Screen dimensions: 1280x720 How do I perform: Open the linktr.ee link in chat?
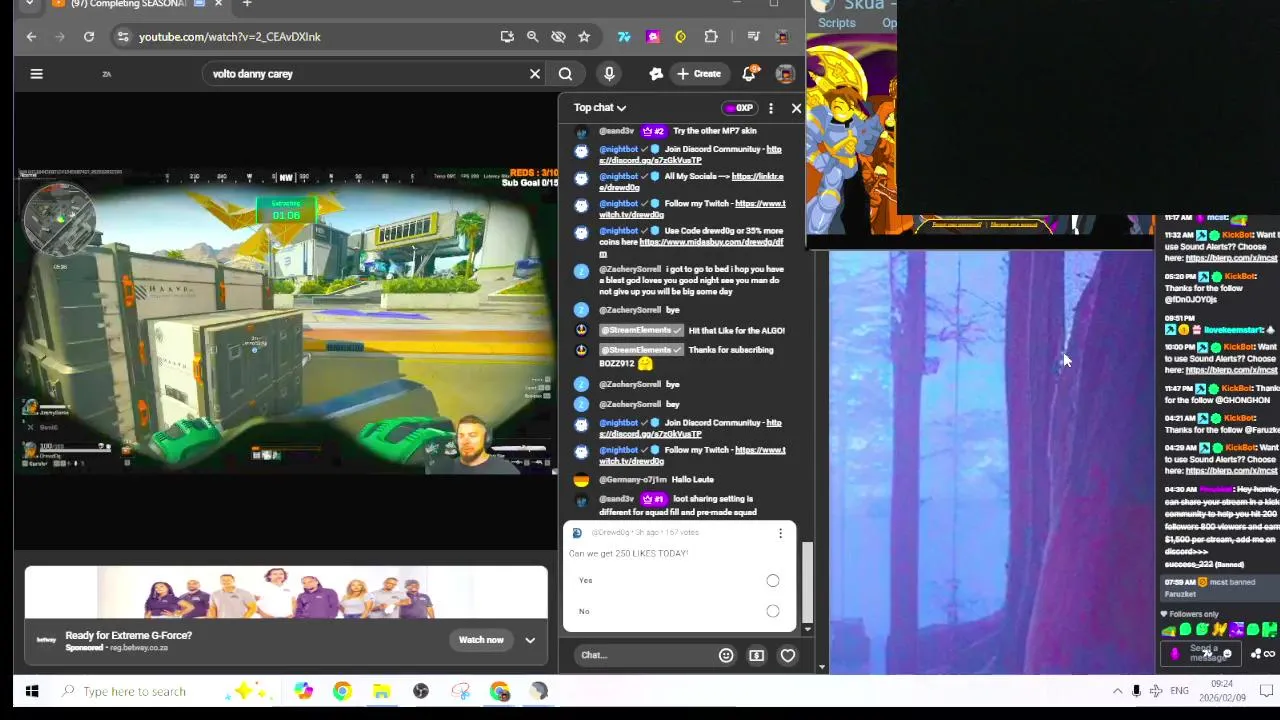(691, 182)
